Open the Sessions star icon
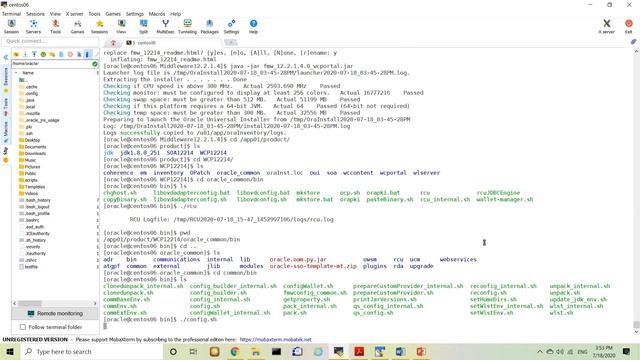Image resolution: width=640 pixels, height=360 pixels. [x=100, y=27]
